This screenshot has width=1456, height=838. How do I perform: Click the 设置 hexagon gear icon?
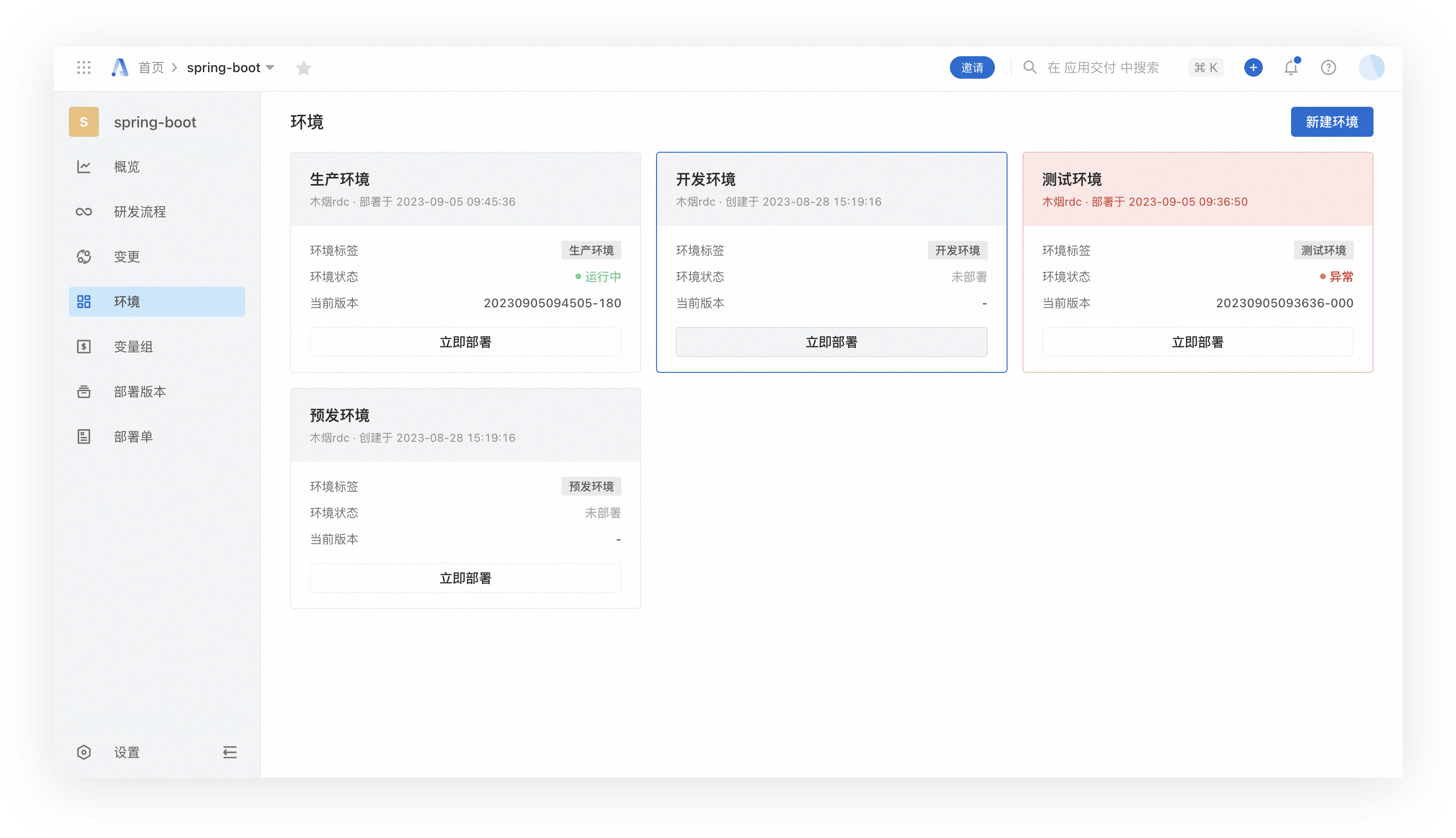click(x=83, y=752)
